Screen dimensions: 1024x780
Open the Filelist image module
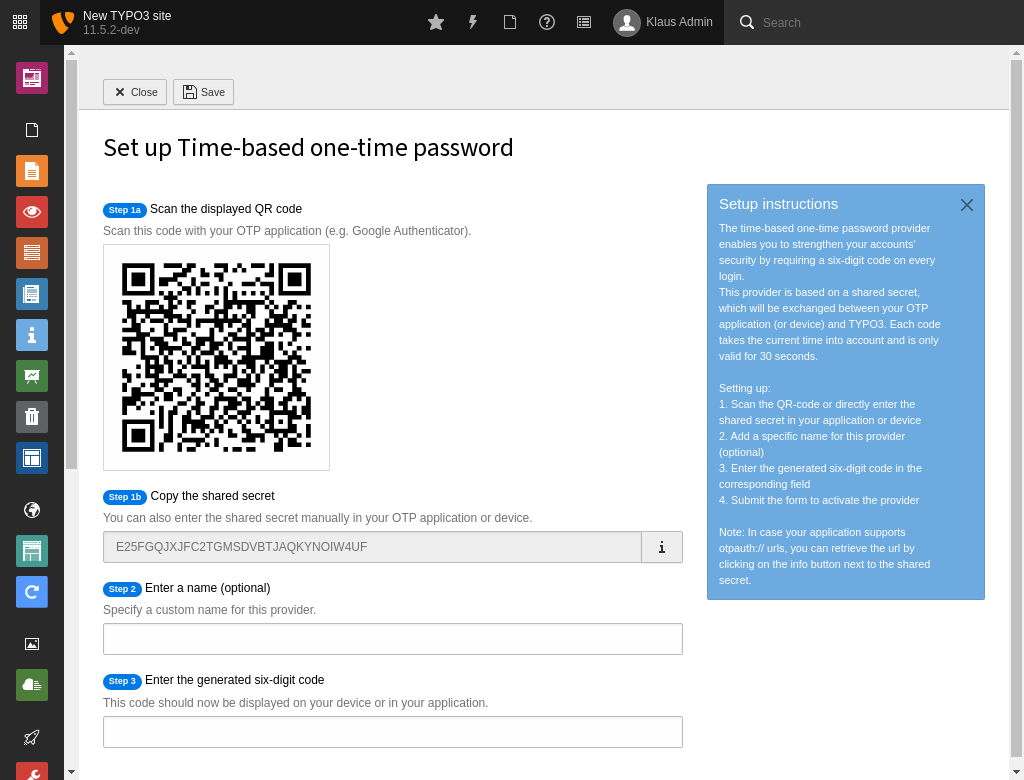[32, 644]
